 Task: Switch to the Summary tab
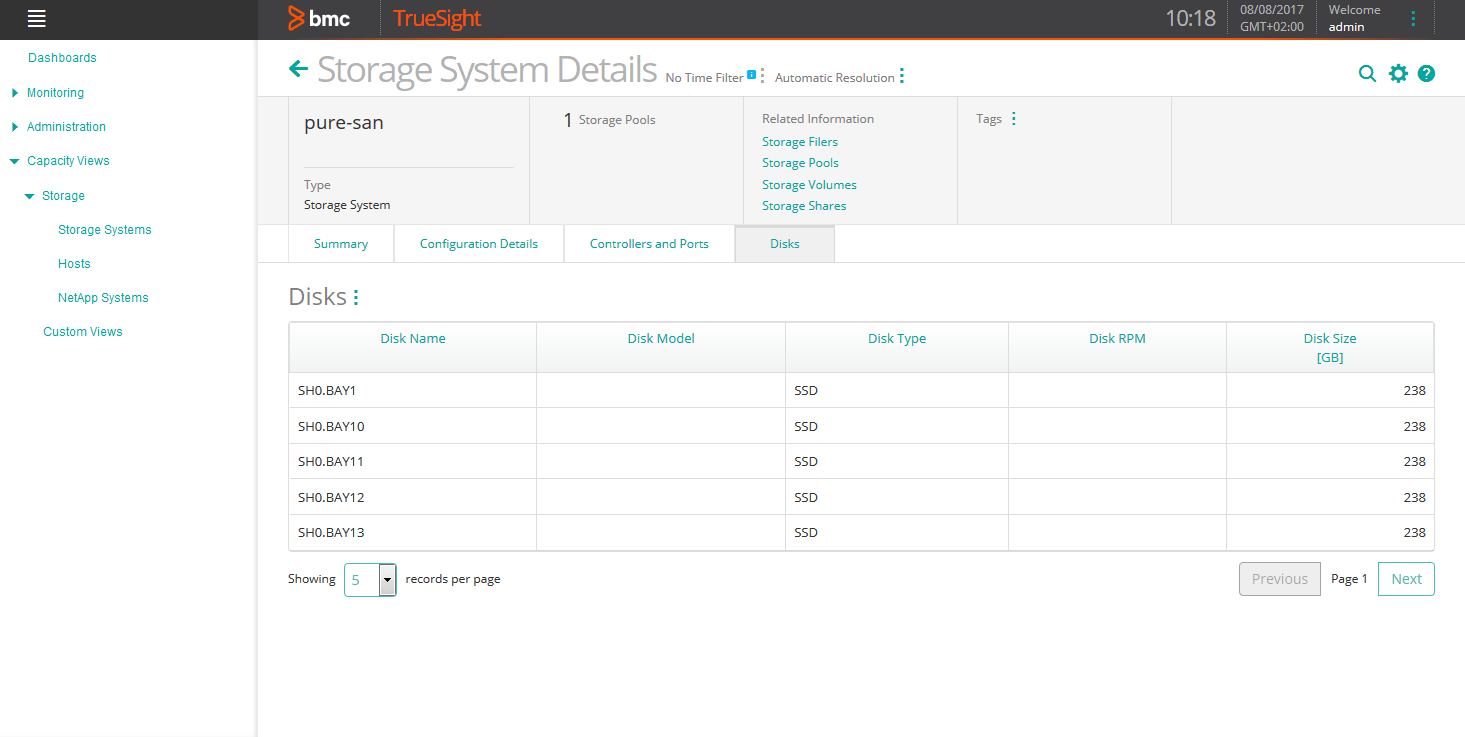(341, 244)
